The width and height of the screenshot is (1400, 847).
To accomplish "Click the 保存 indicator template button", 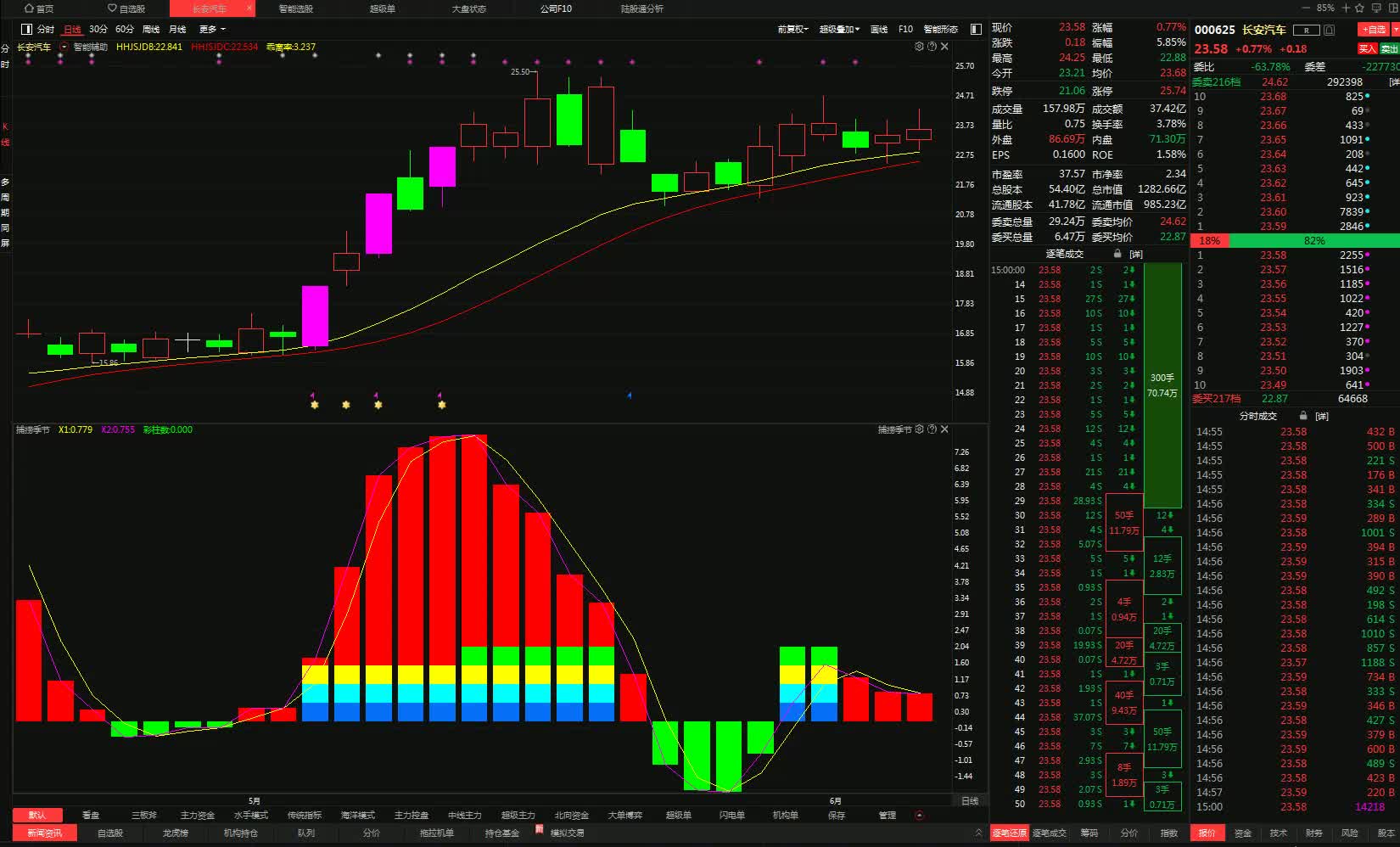I will (837, 815).
